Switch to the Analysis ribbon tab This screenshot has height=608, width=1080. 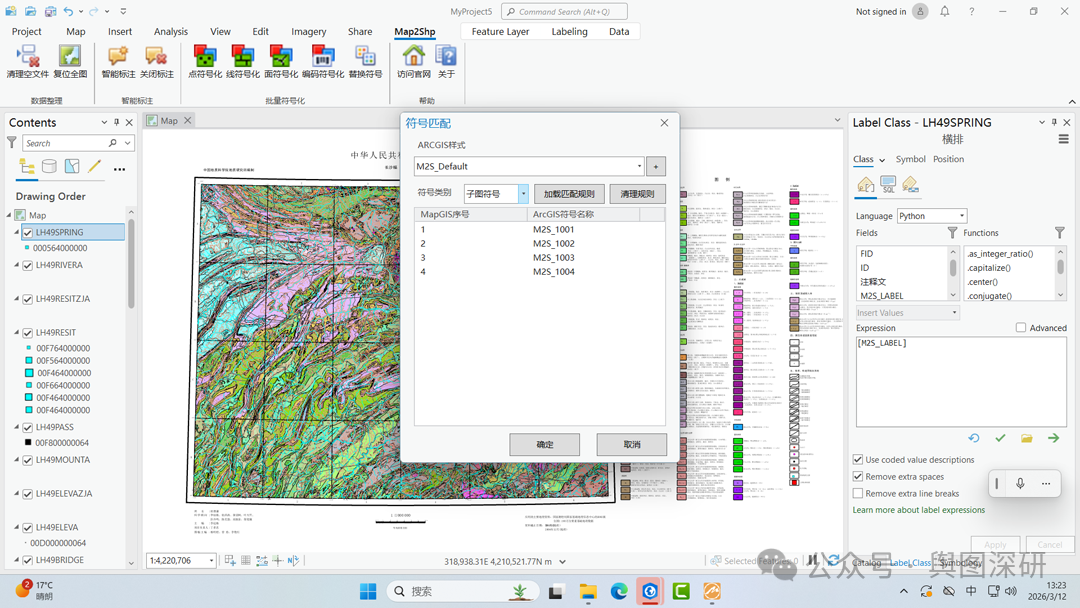click(x=170, y=32)
